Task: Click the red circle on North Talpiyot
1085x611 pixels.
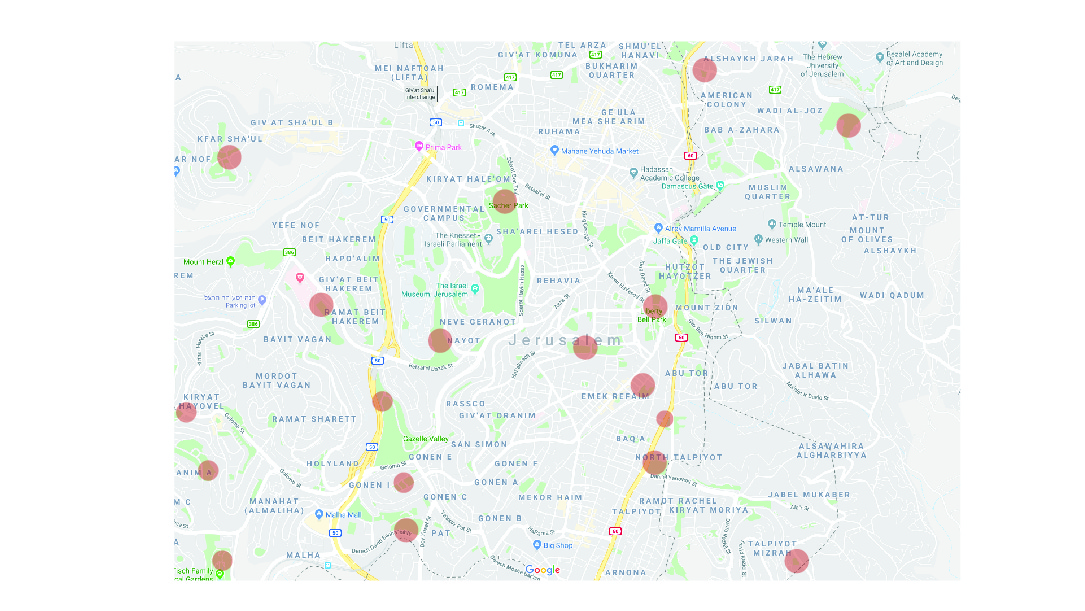Action: coord(655,462)
